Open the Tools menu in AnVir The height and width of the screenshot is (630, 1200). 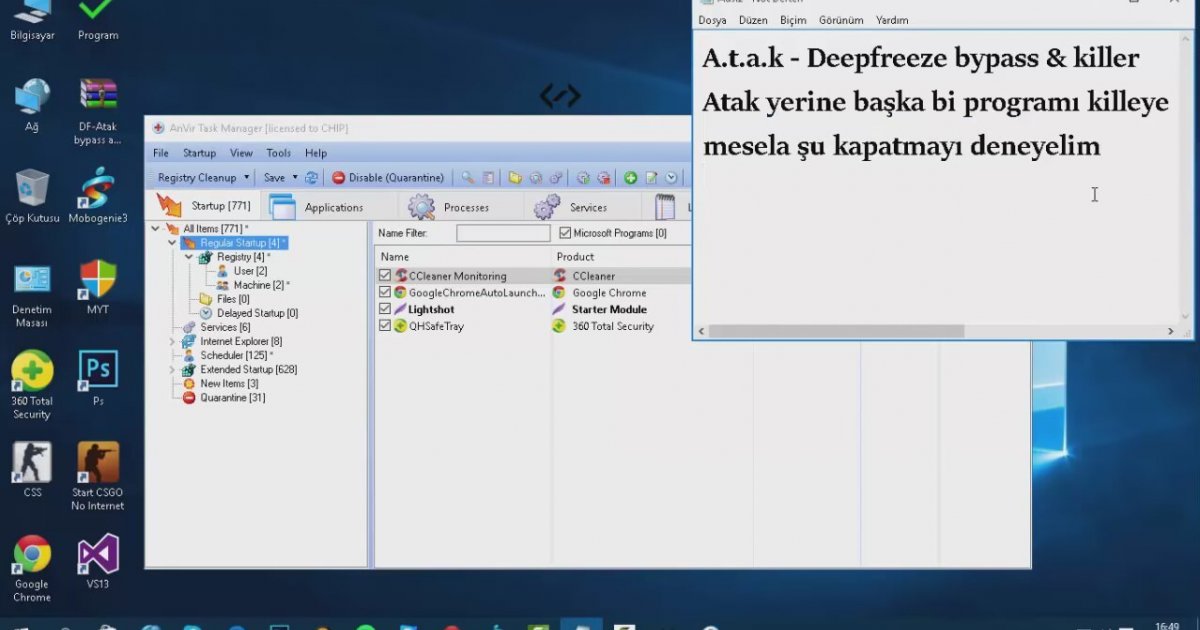tap(279, 153)
